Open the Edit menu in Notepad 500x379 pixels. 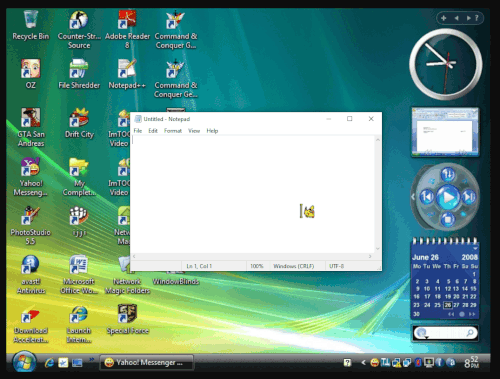[153, 131]
